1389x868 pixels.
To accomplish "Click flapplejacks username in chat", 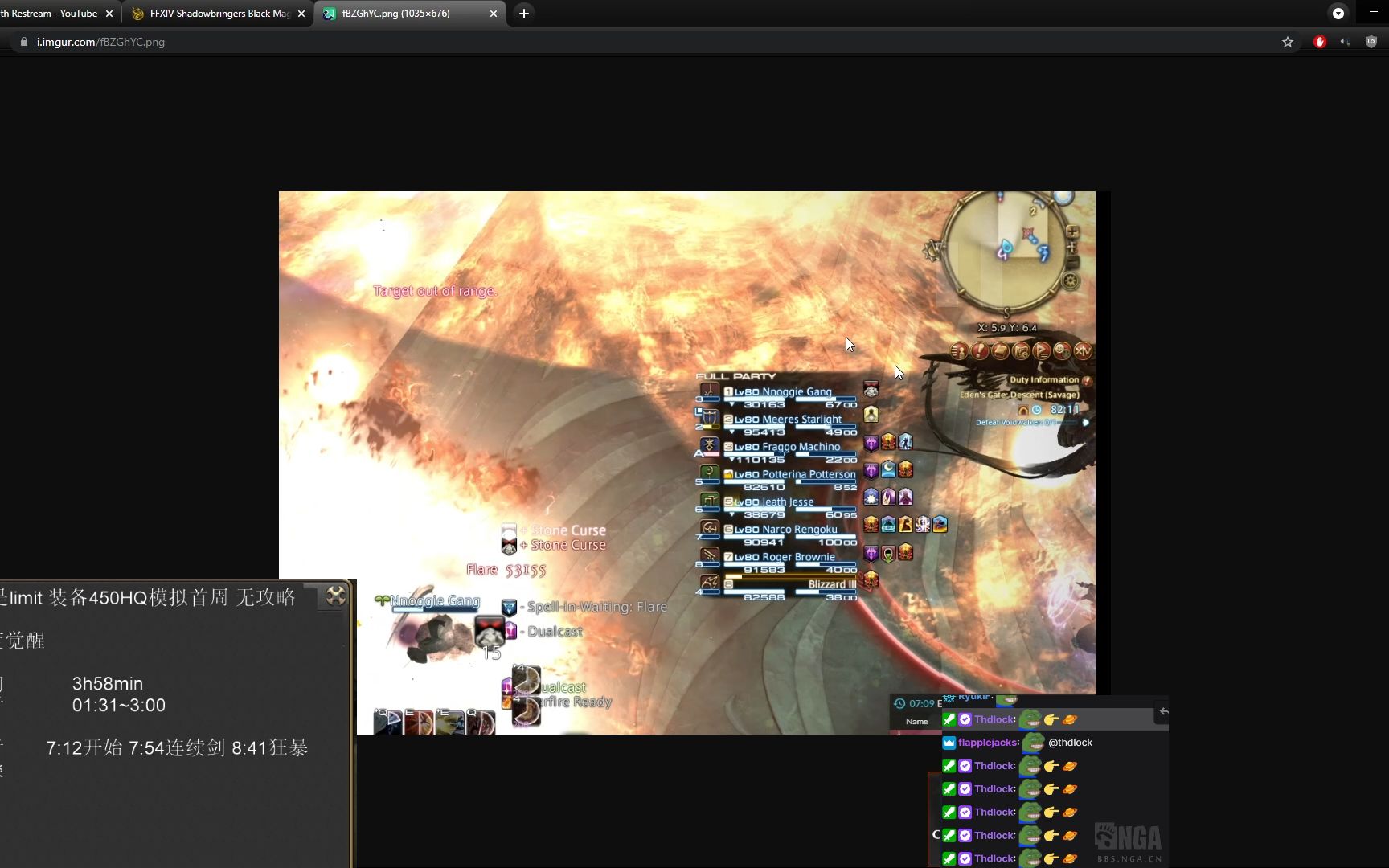I will click(x=989, y=743).
